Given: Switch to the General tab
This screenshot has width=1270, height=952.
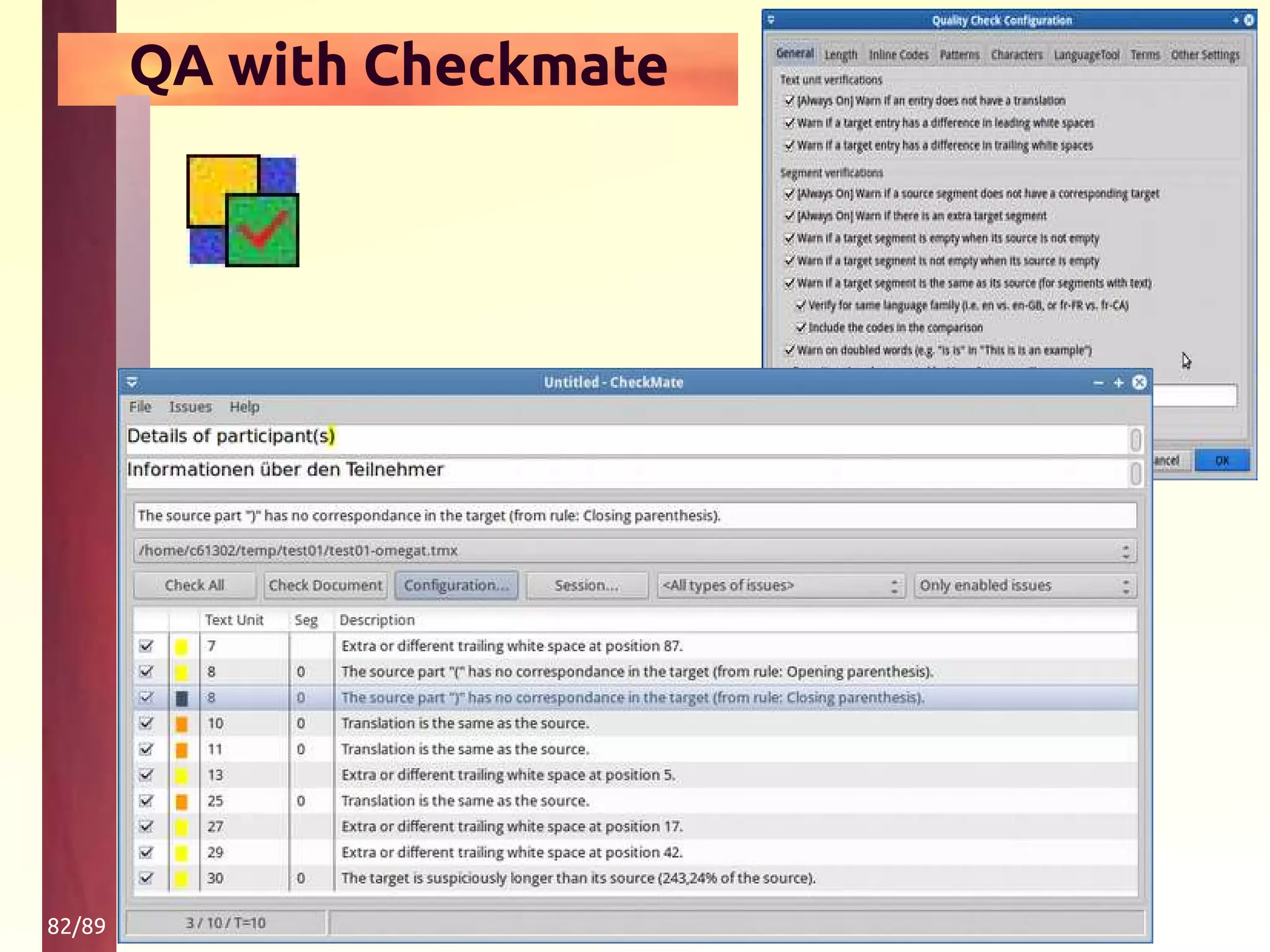Looking at the screenshot, I should point(794,53).
